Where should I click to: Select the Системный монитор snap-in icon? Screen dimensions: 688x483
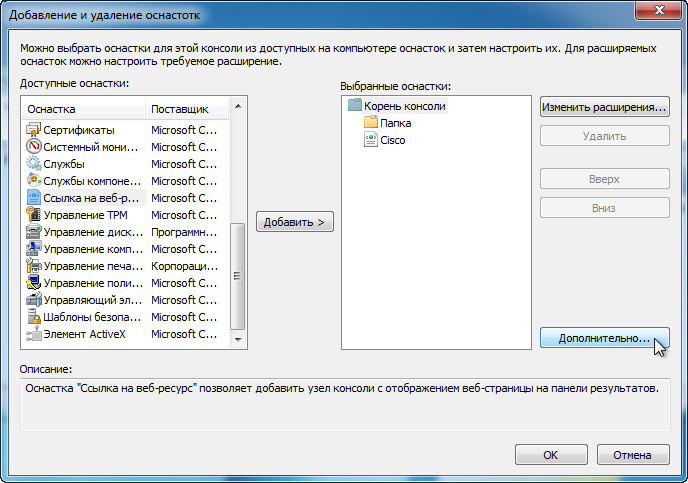click(x=33, y=147)
